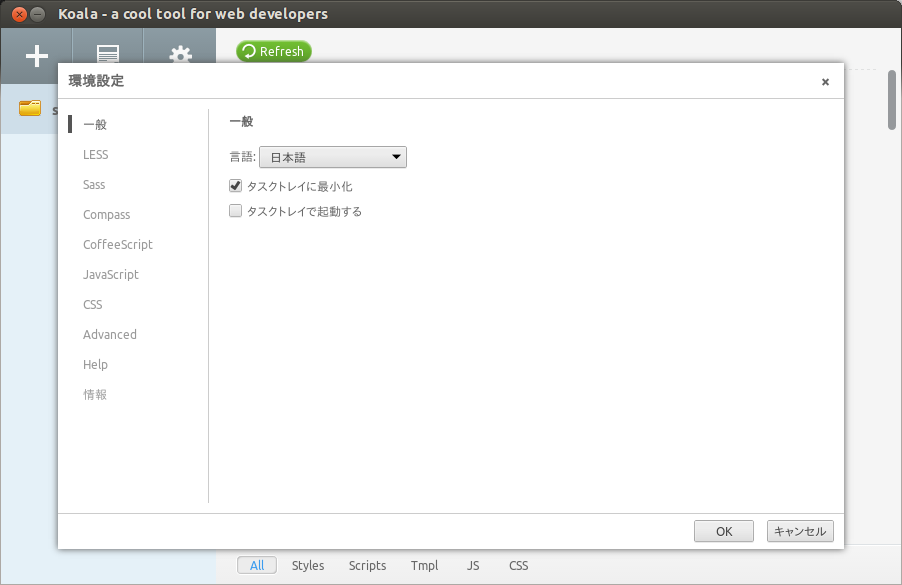Select the yellow project folder icon
This screenshot has width=902, height=585.
click(x=30, y=108)
